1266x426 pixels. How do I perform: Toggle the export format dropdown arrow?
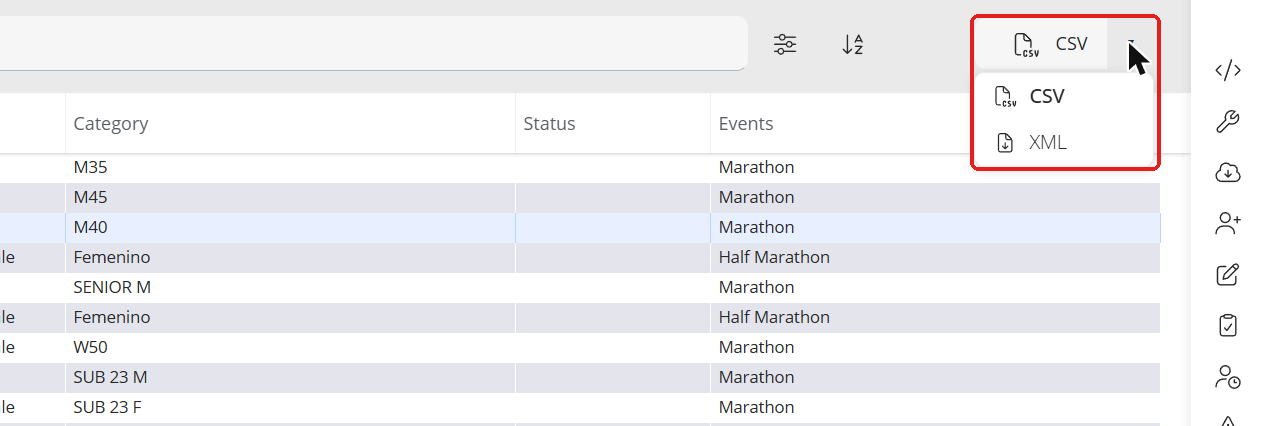click(x=1131, y=44)
